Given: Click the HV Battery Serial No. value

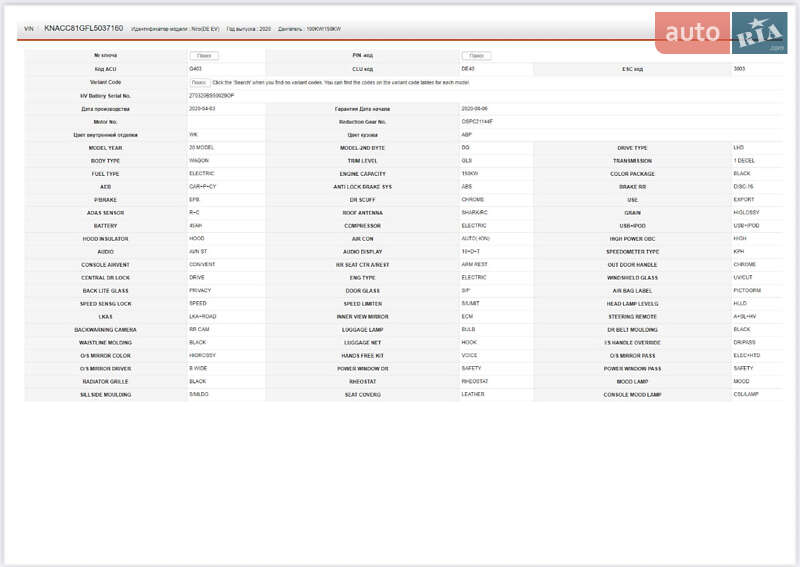Looking at the screenshot, I should click(211, 95).
